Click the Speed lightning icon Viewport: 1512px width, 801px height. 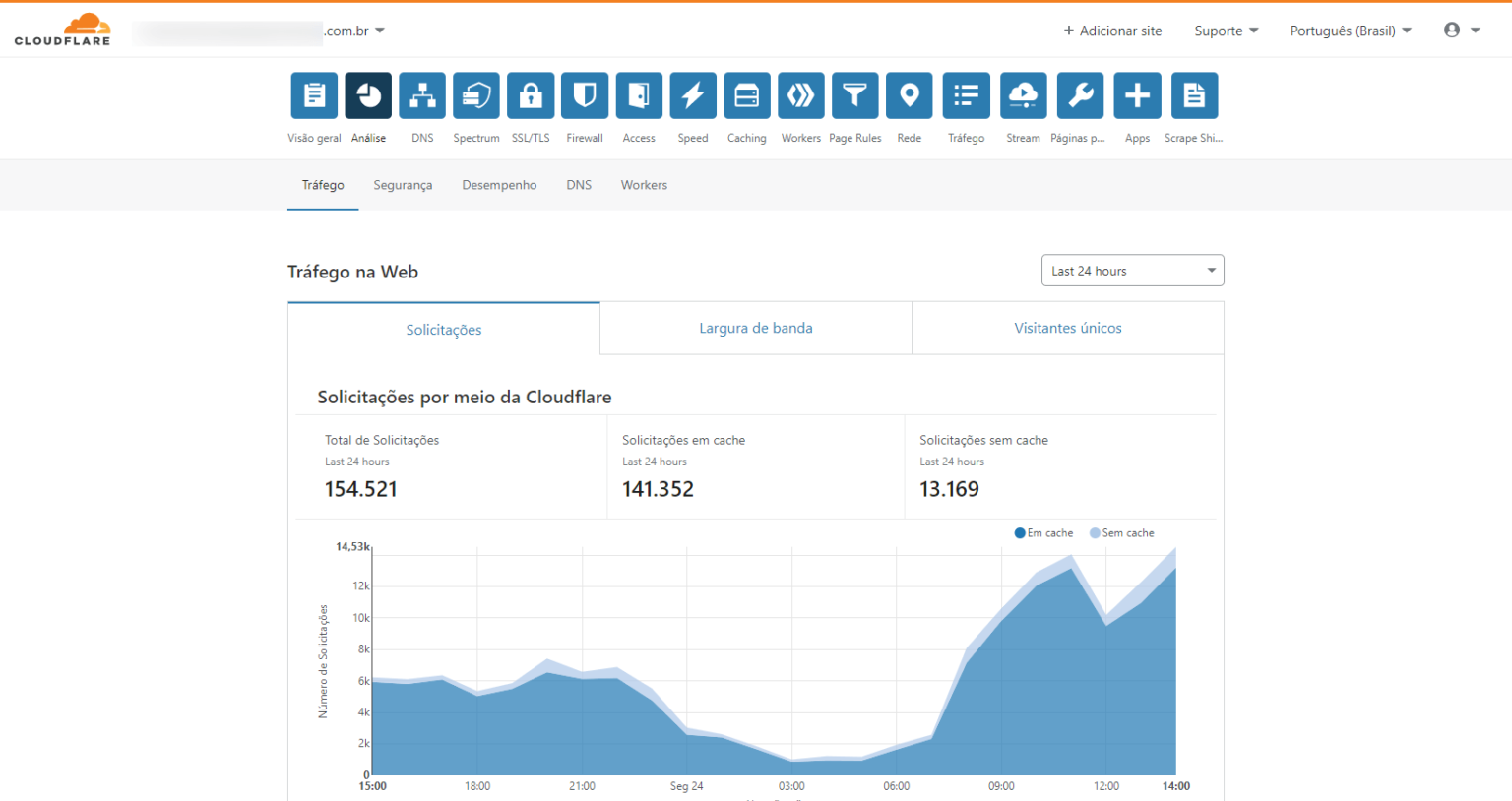[x=693, y=95]
